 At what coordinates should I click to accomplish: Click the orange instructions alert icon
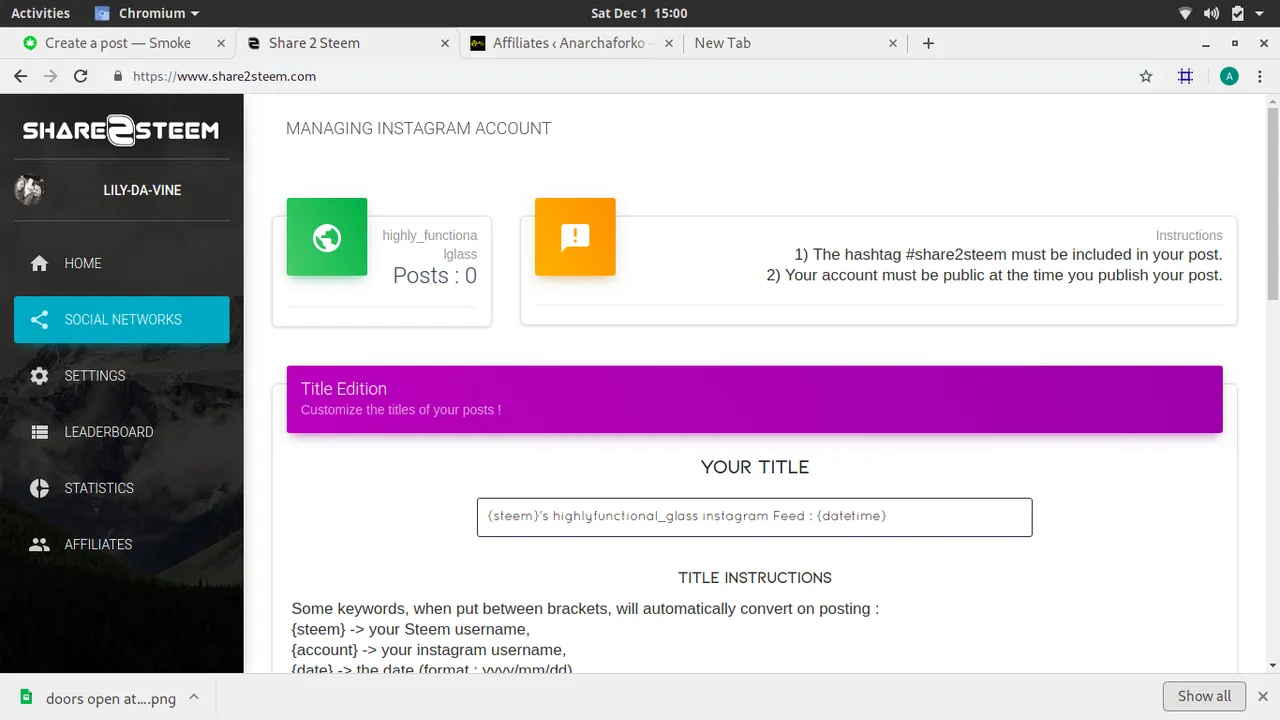tap(575, 237)
